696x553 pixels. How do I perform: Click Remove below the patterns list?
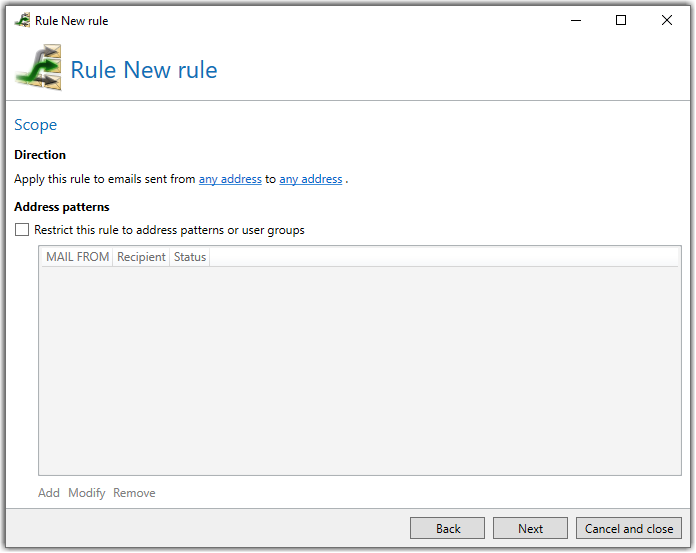134,493
